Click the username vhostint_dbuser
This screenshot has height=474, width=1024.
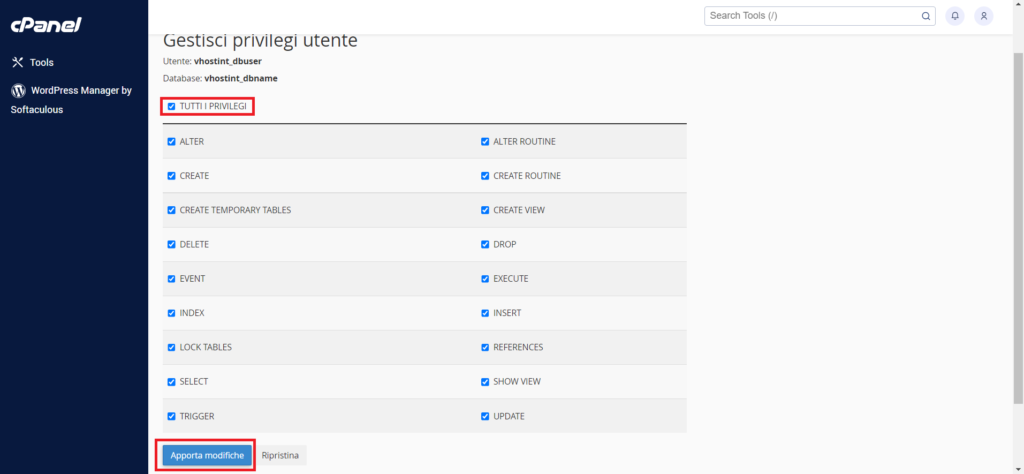tap(228, 61)
